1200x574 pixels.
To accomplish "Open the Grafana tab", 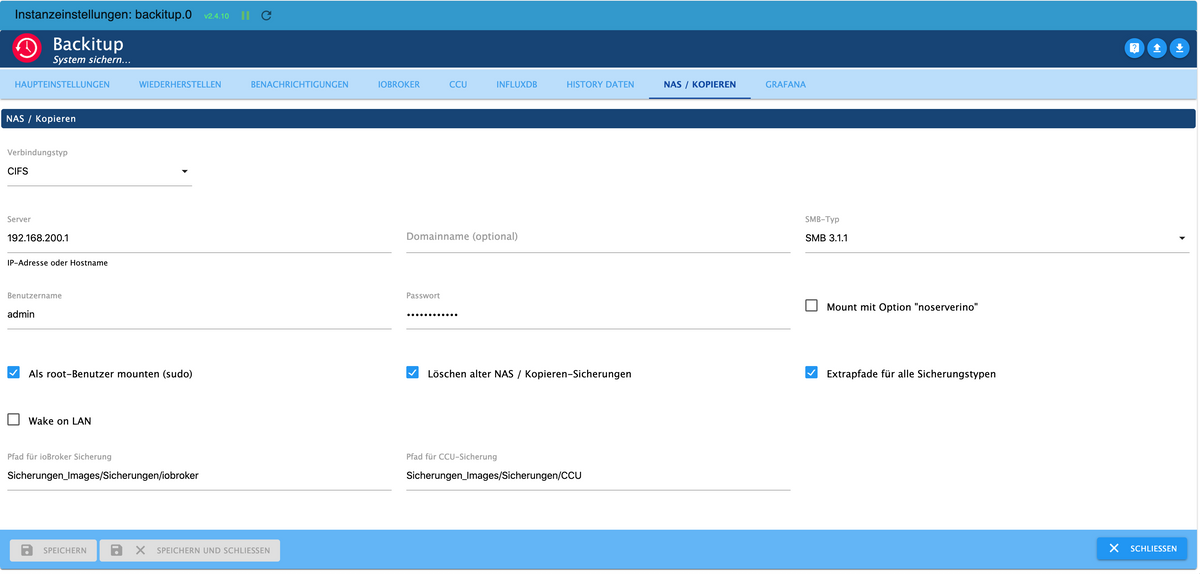I will click(786, 84).
